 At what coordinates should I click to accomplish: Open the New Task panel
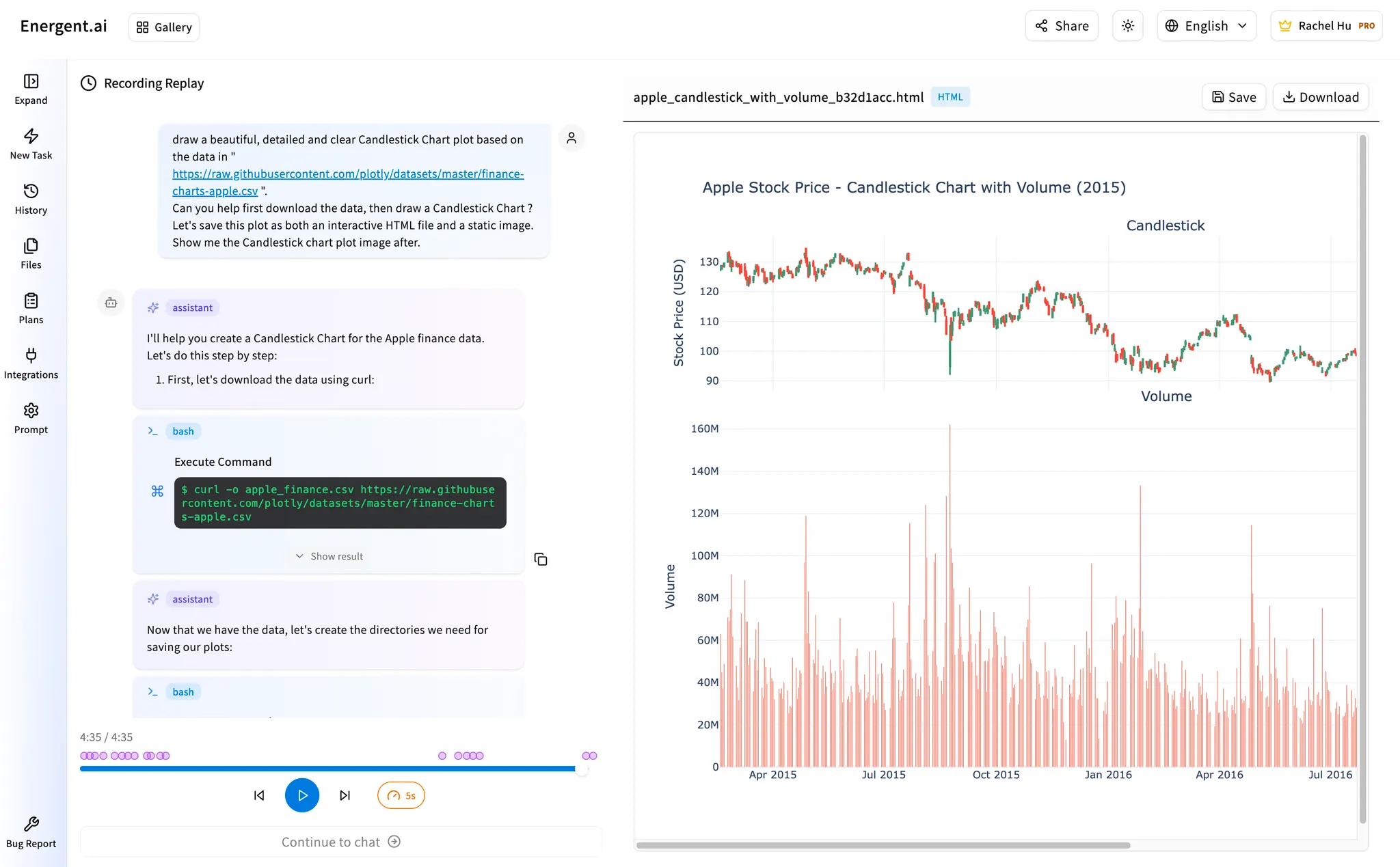[31, 142]
